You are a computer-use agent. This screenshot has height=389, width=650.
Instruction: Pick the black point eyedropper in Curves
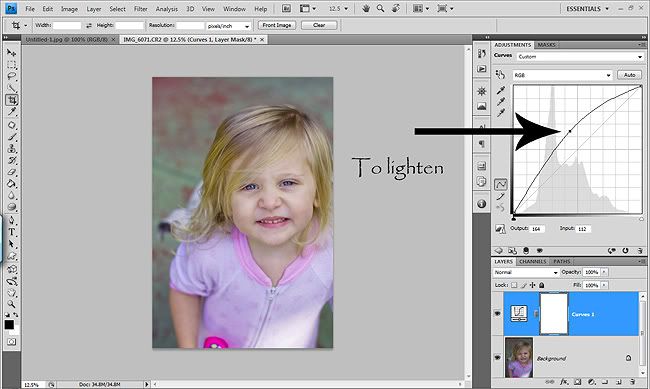pos(501,90)
